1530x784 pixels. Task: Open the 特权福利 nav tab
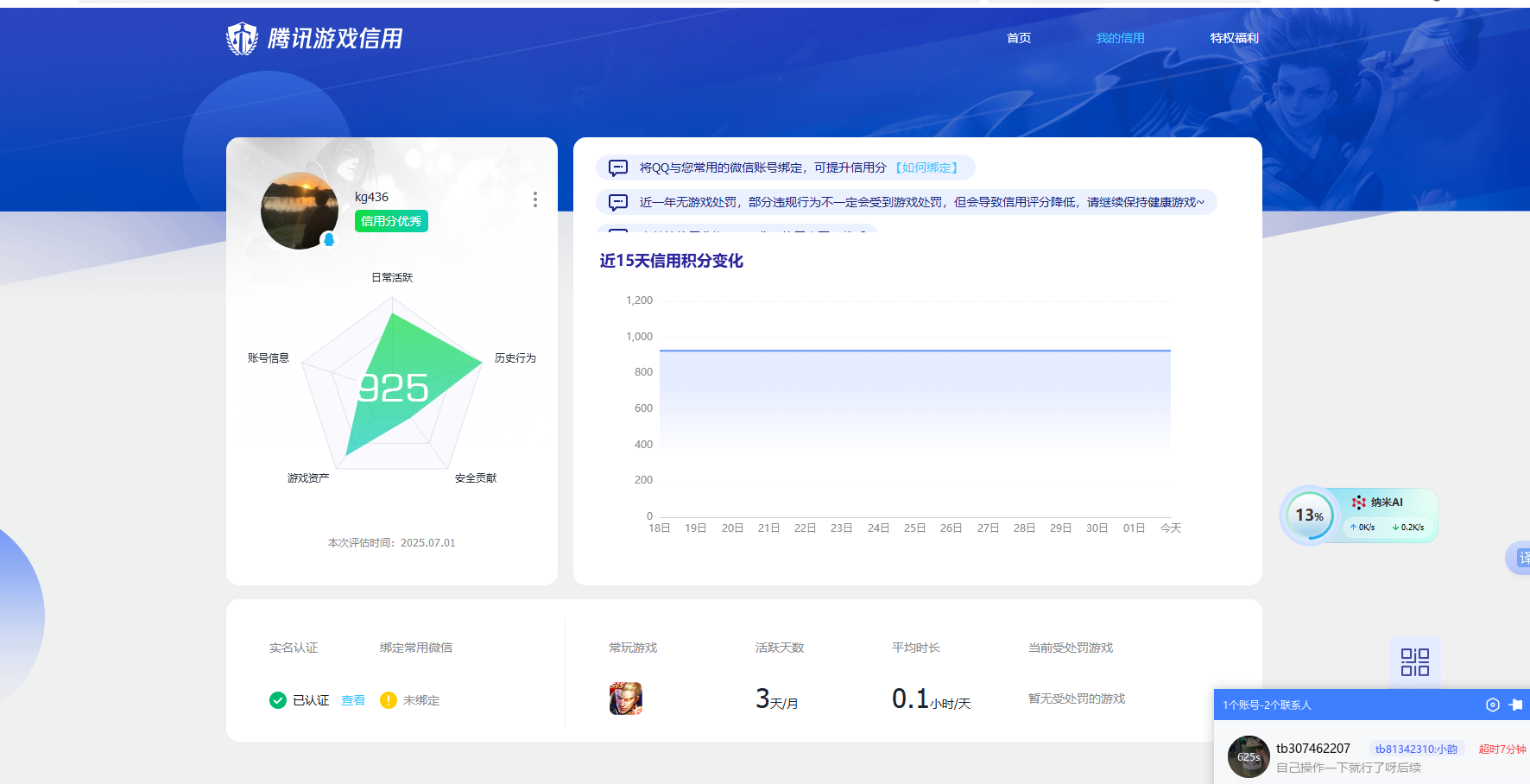point(1234,38)
